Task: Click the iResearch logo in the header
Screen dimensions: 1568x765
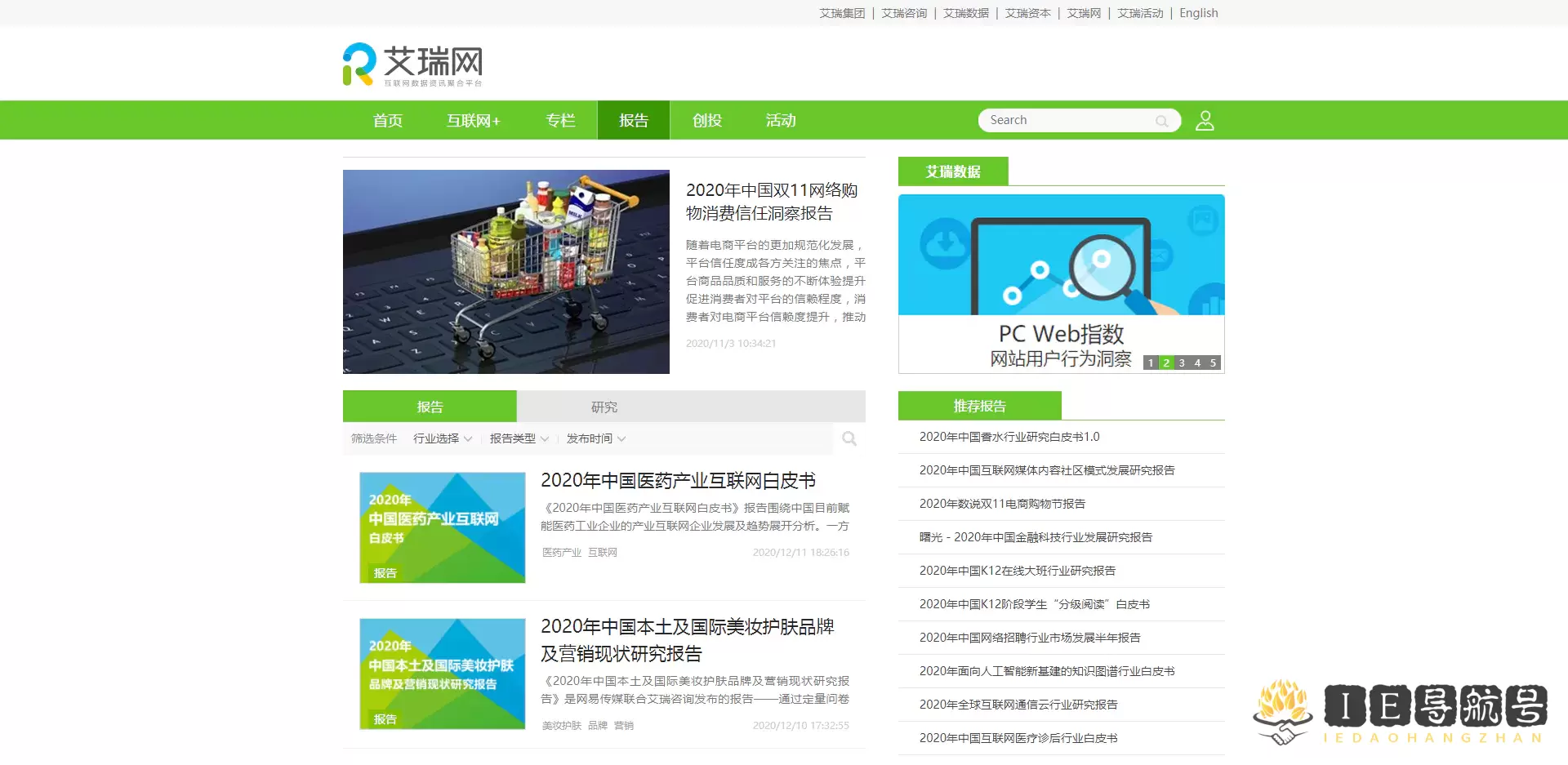Action: point(412,64)
